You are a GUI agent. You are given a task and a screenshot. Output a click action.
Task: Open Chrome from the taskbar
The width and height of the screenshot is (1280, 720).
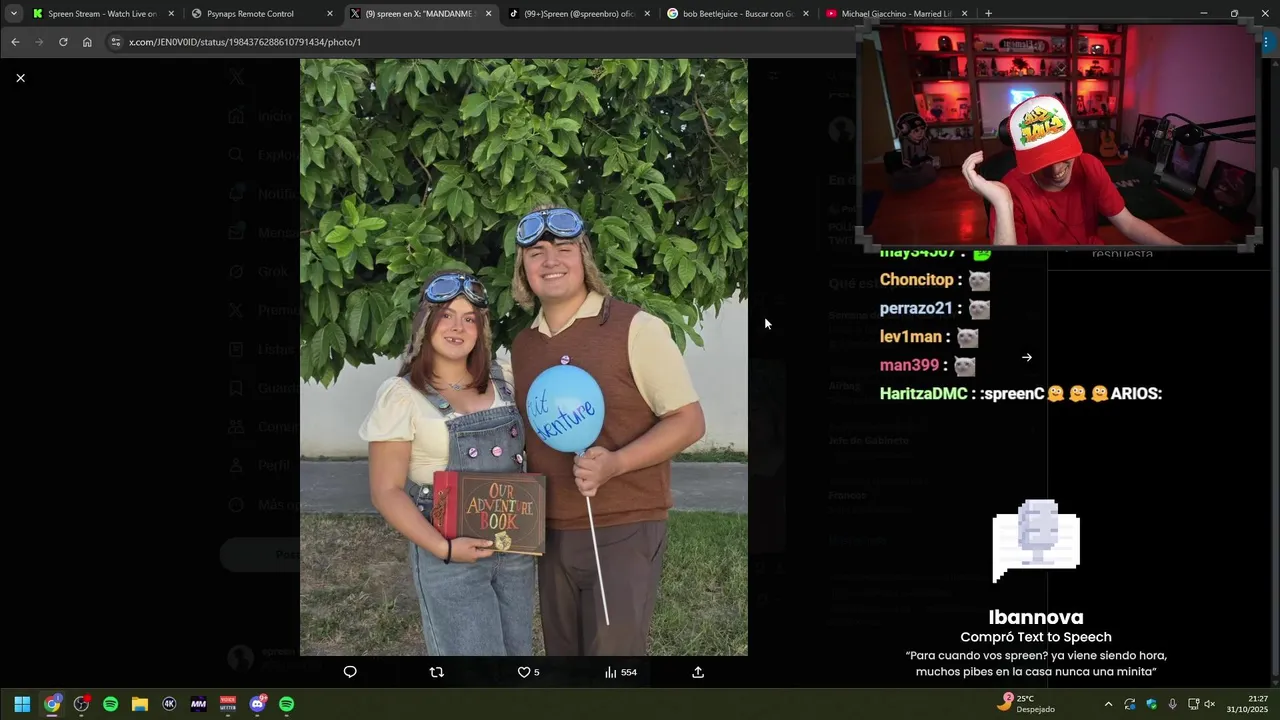point(52,704)
